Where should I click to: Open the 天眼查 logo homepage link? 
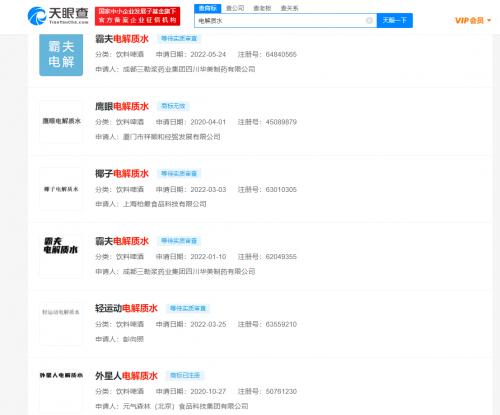[58, 16]
